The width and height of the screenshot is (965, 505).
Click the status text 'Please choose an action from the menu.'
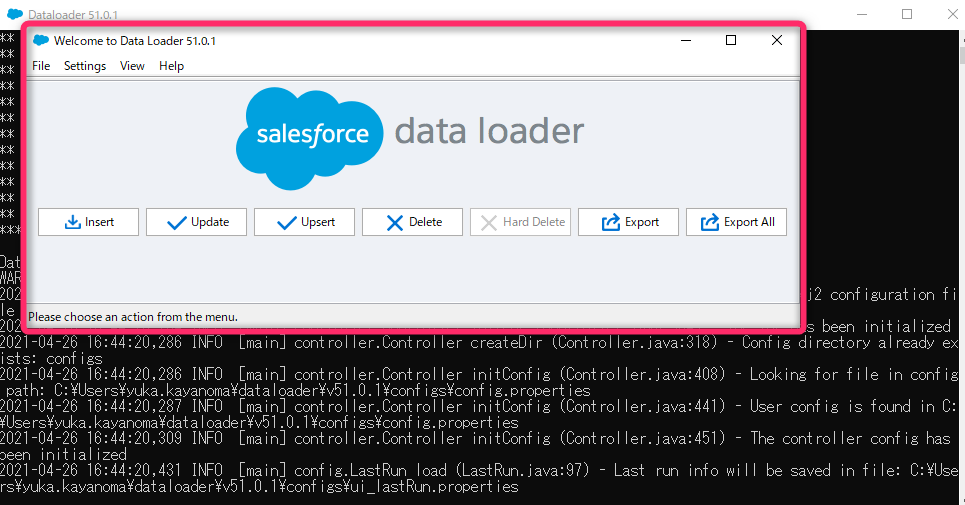pos(133,317)
